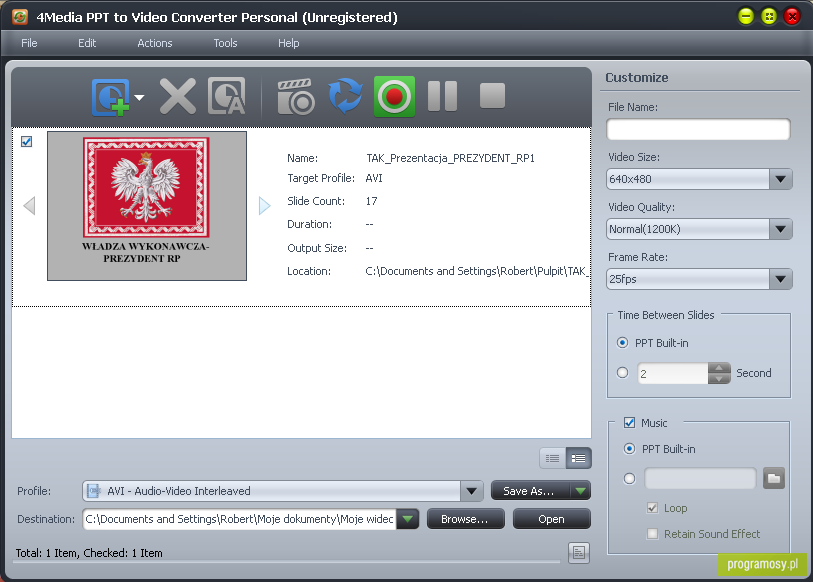This screenshot has height=582, width=813.
Task: Expand the Destination path dropdown arrow
Action: [x=408, y=519]
